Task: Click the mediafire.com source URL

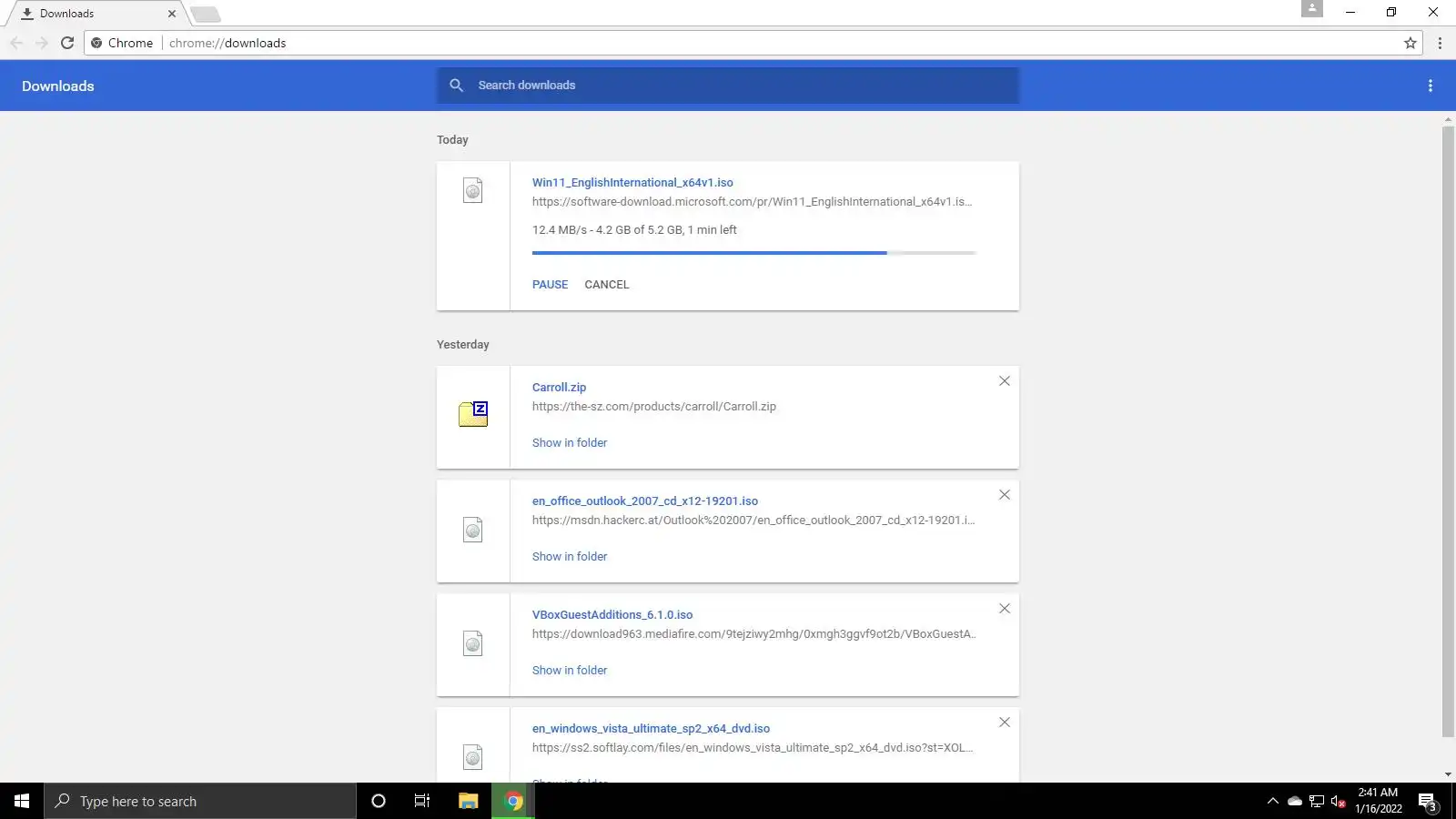Action: click(x=754, y=634)
